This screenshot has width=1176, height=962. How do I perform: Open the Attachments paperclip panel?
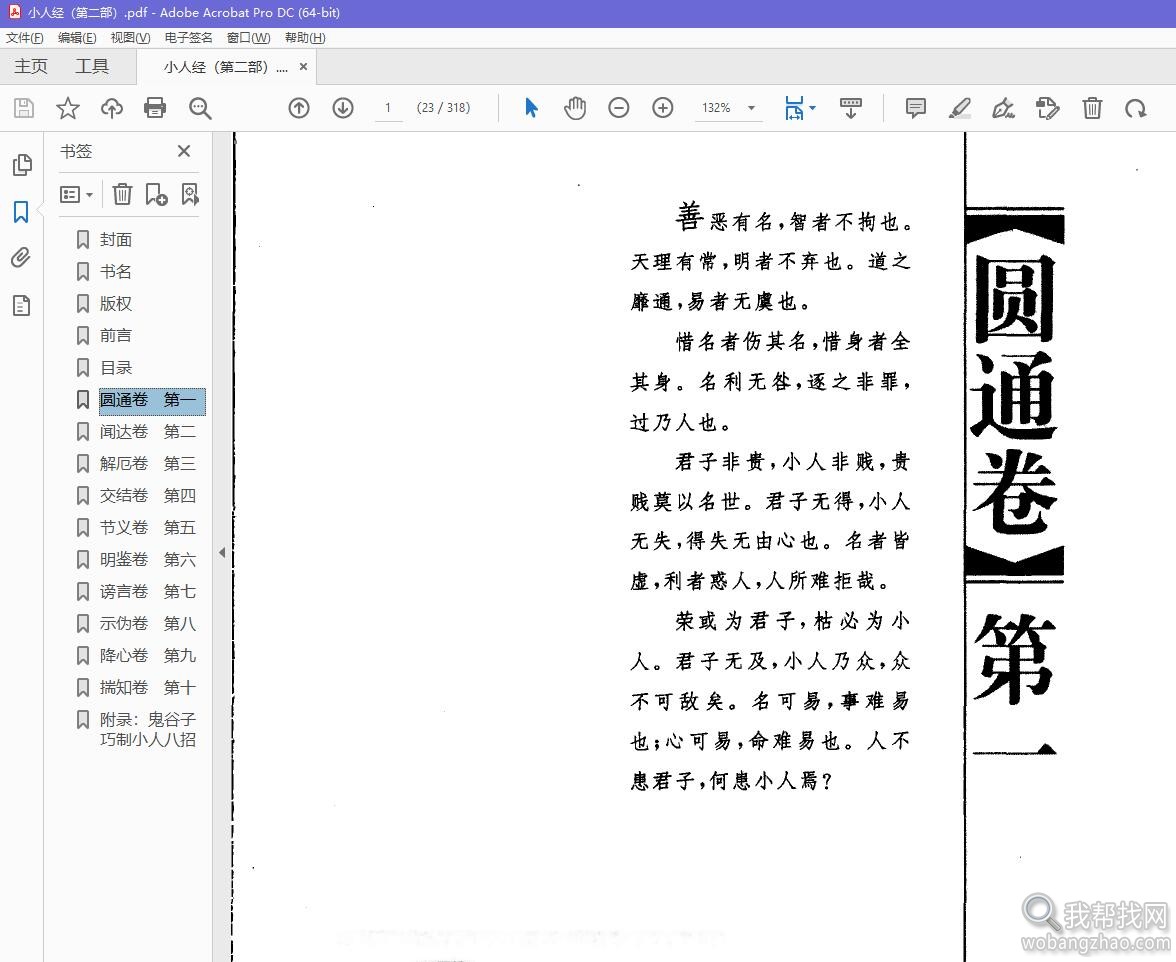[21, 258]
